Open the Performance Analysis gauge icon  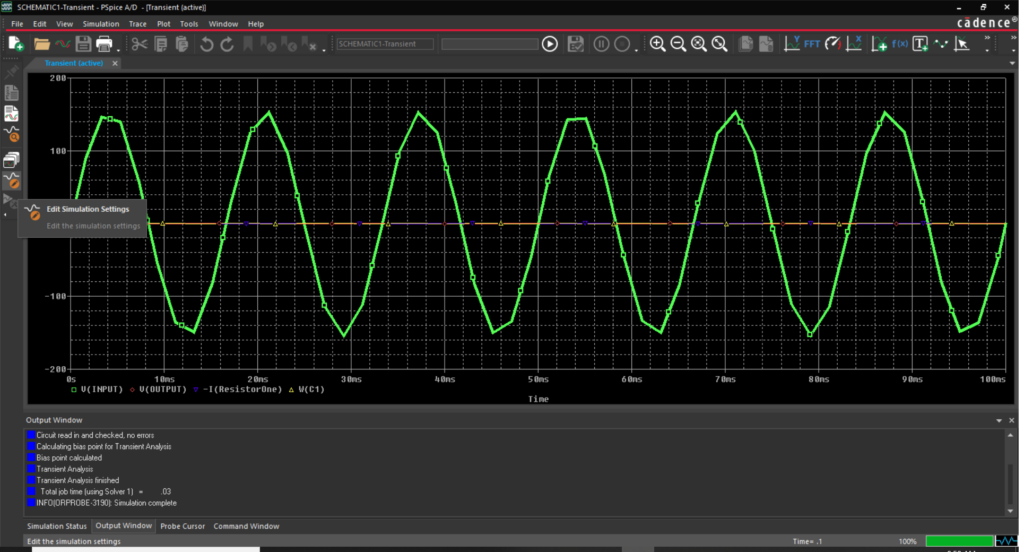pos(833,44)
